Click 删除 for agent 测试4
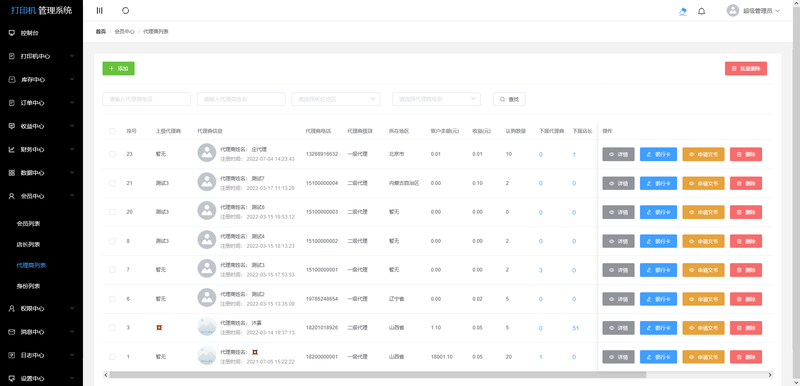Viewport: 800px width, 386px height. point(746,241)
